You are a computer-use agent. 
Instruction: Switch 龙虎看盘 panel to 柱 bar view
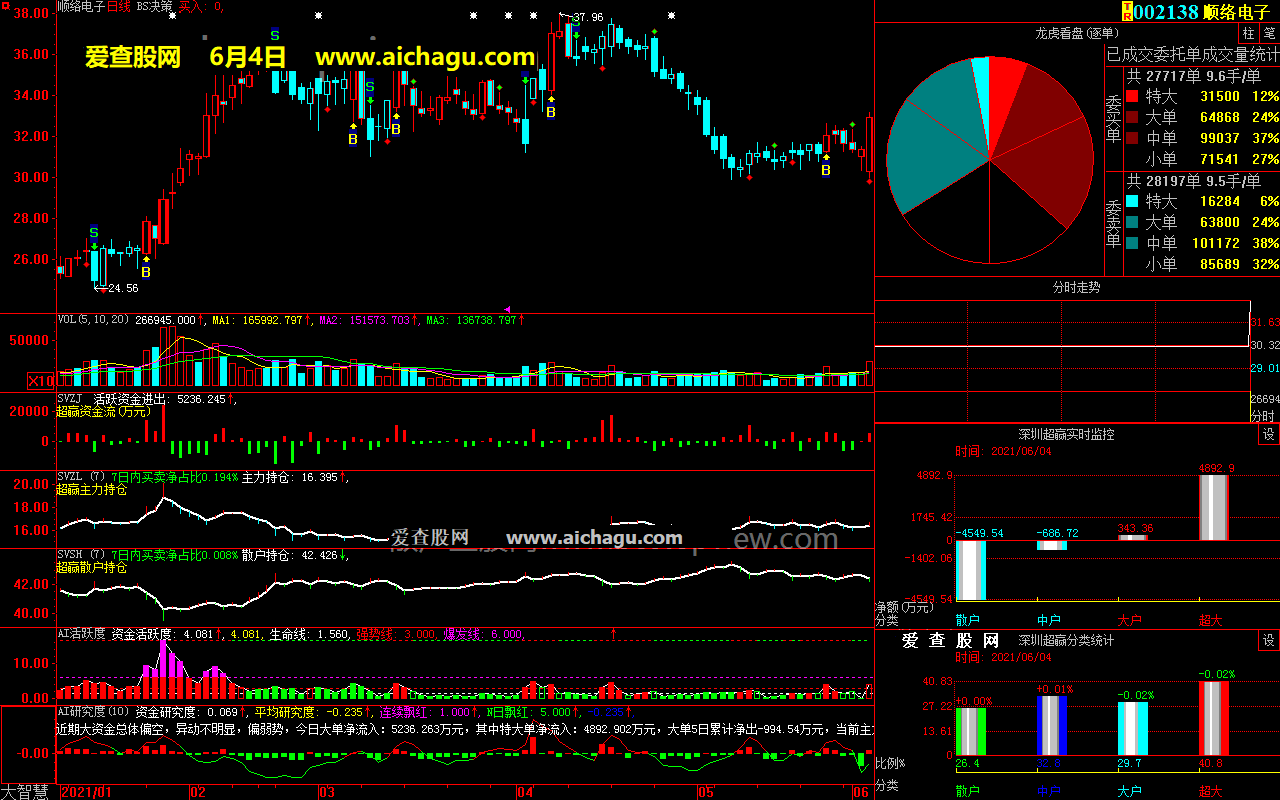click(1248, 33)
